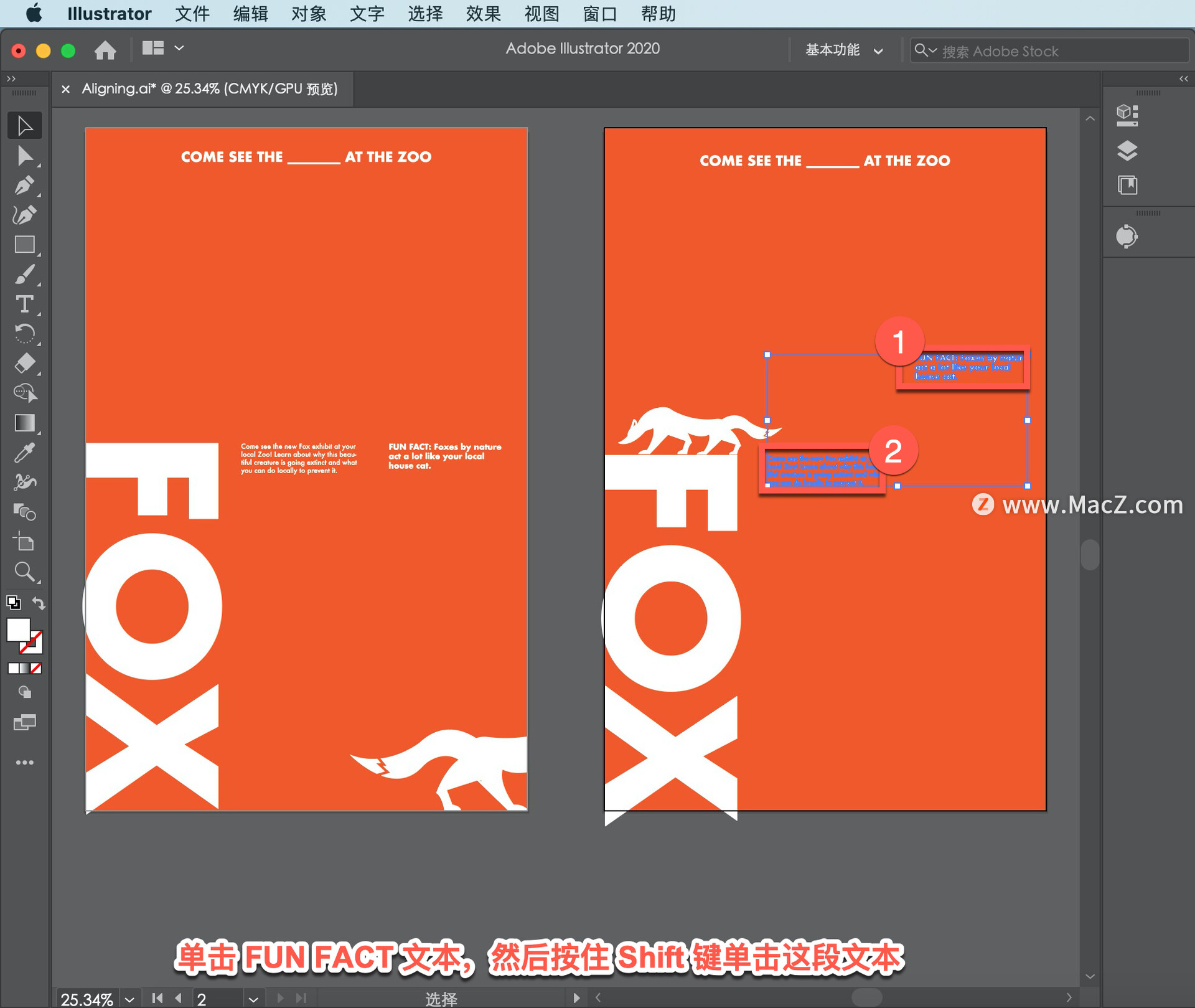
Task: Close the Aligning.ai document tab
Action: click(x=65, y=89)
